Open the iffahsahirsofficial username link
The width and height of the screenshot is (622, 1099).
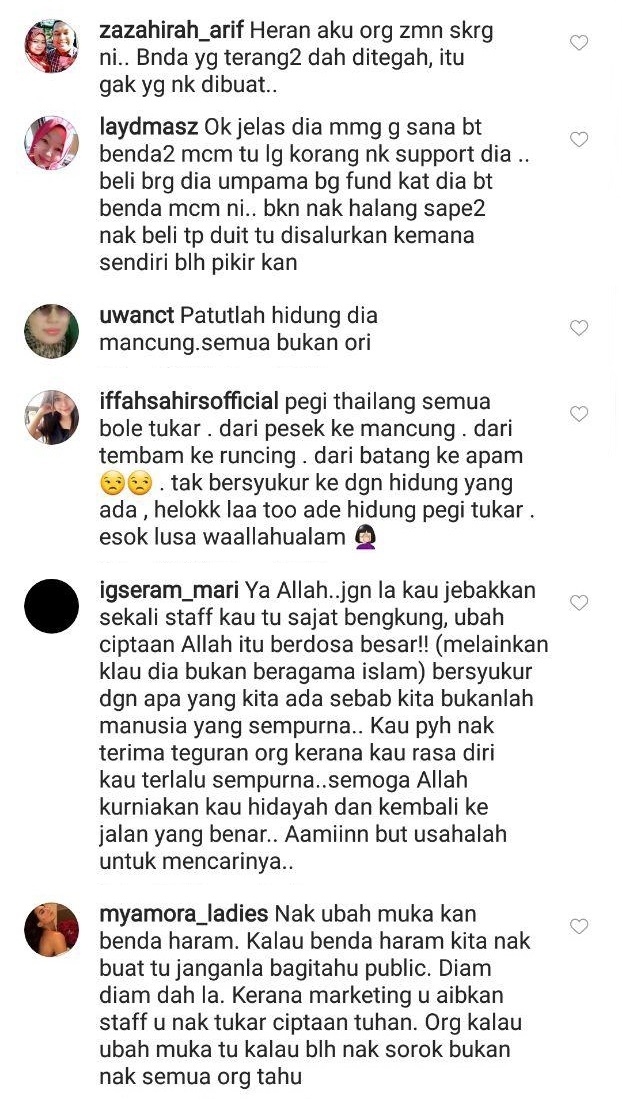click(189, 402)
